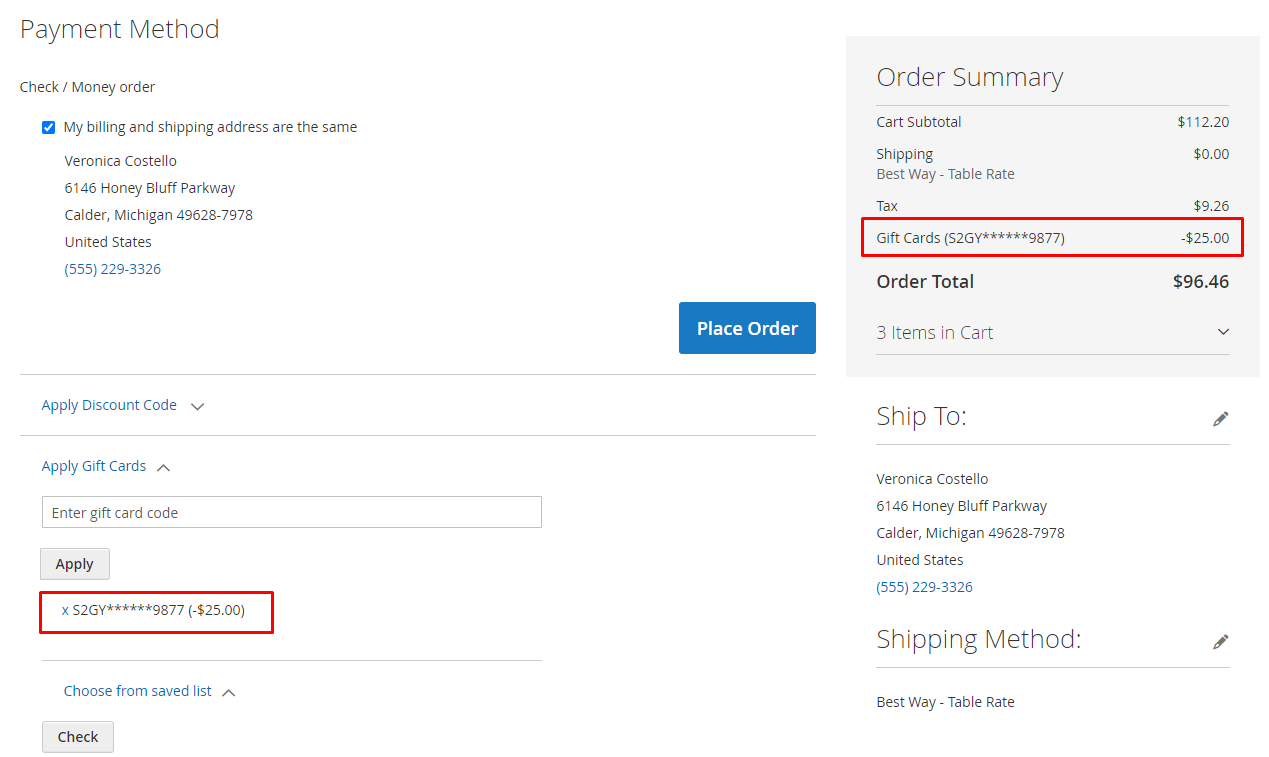Click the Ship To phone number link
Image resolution: width=1269 pixels, height=757 pixels.
point(924,587)
